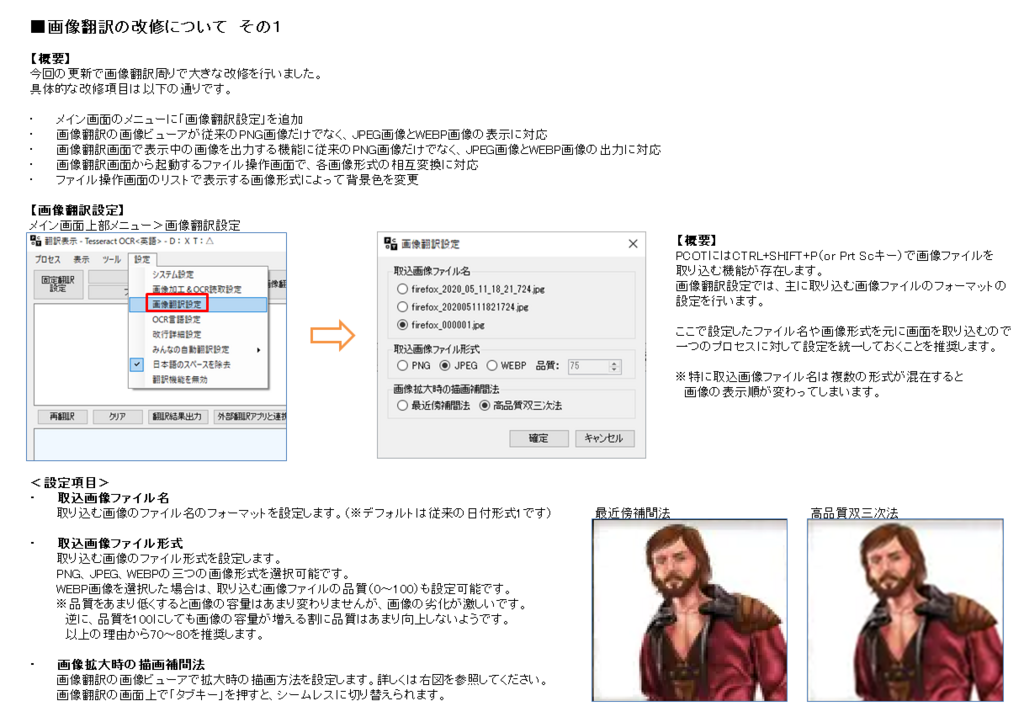Image resolution: width=1024 pixels, height=717 pixels.
Task: Open the プロセス menu
Action: click(48, 259)
